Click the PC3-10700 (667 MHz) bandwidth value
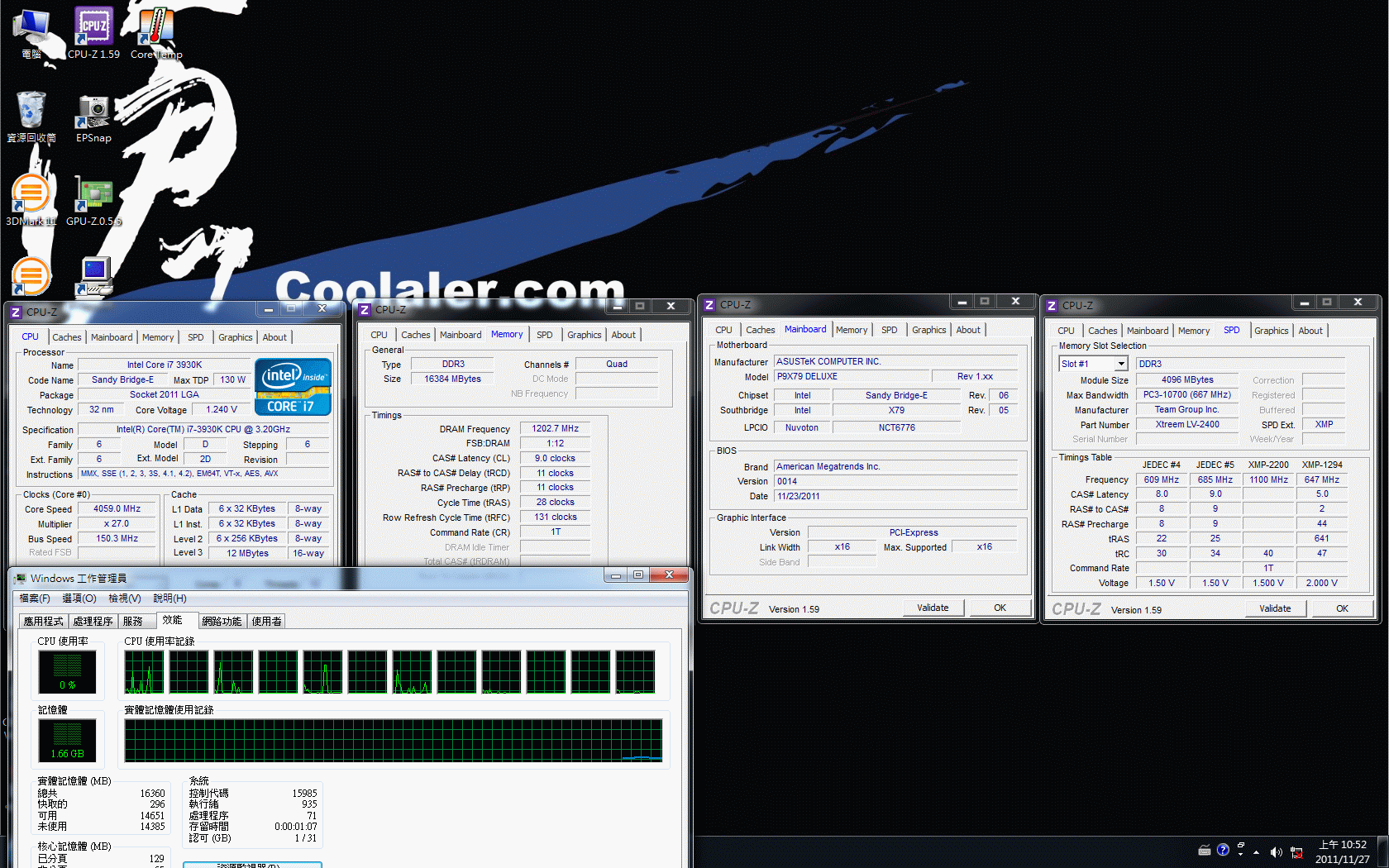Image resolution: width=1389 pixels, height=868 pixels. (x=1187, y=395)
